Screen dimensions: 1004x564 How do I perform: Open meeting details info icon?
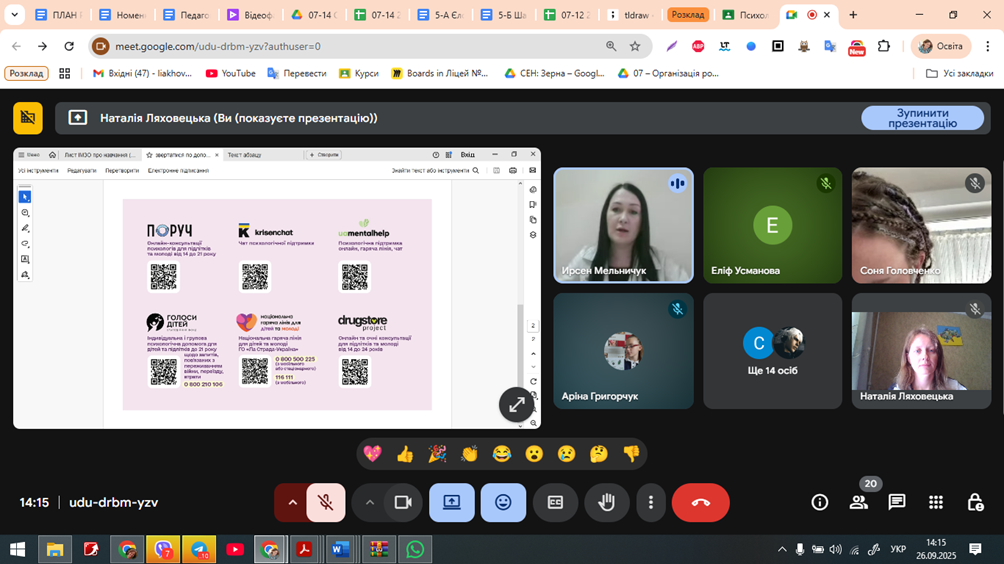click(820, 502)
